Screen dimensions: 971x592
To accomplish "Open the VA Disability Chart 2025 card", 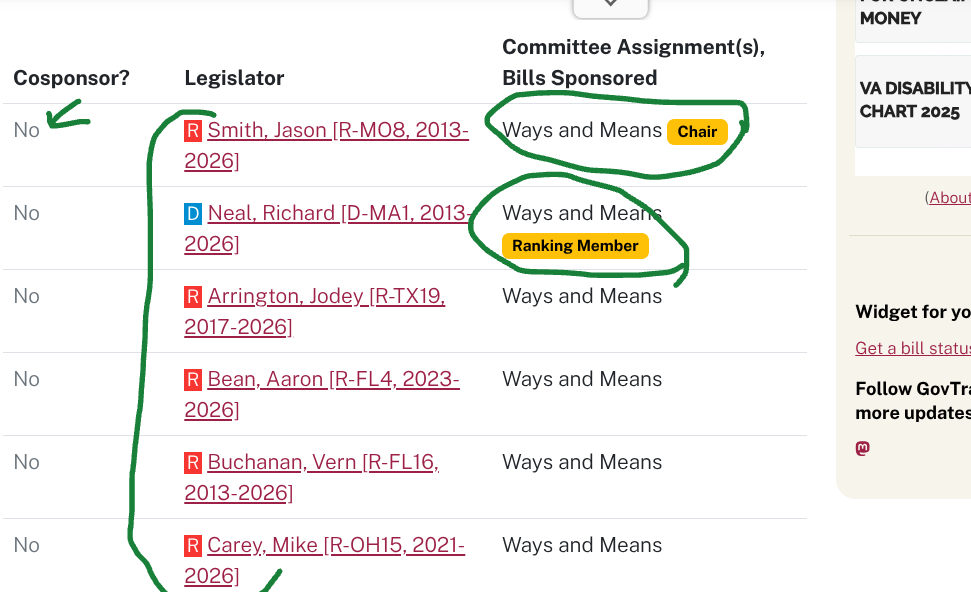I will coord(912,100).
